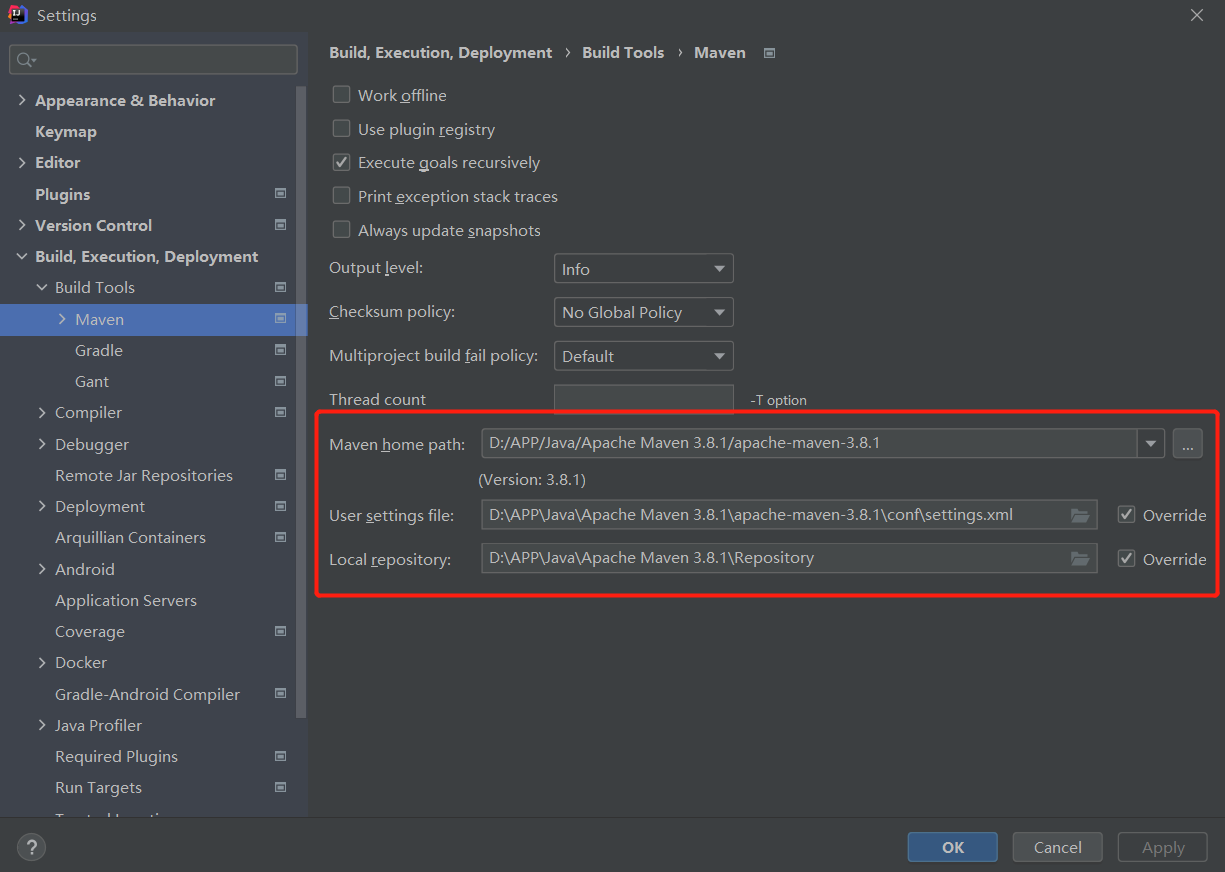Open the Output level dropdown
The width and height of the screenshot is (1225, 872).
(x=643, y=269)
